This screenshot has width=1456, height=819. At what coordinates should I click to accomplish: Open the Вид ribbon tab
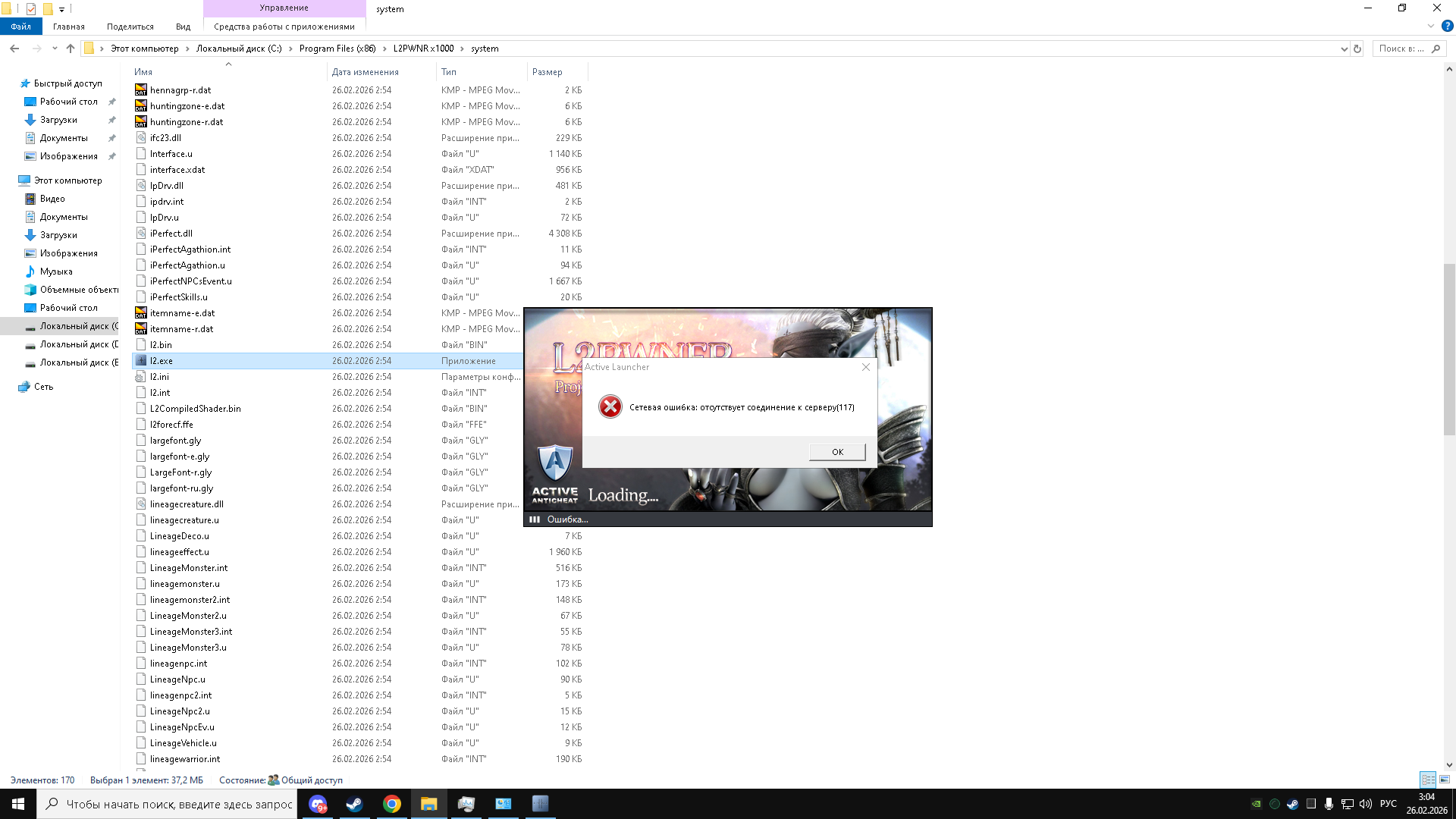[183, 27]
